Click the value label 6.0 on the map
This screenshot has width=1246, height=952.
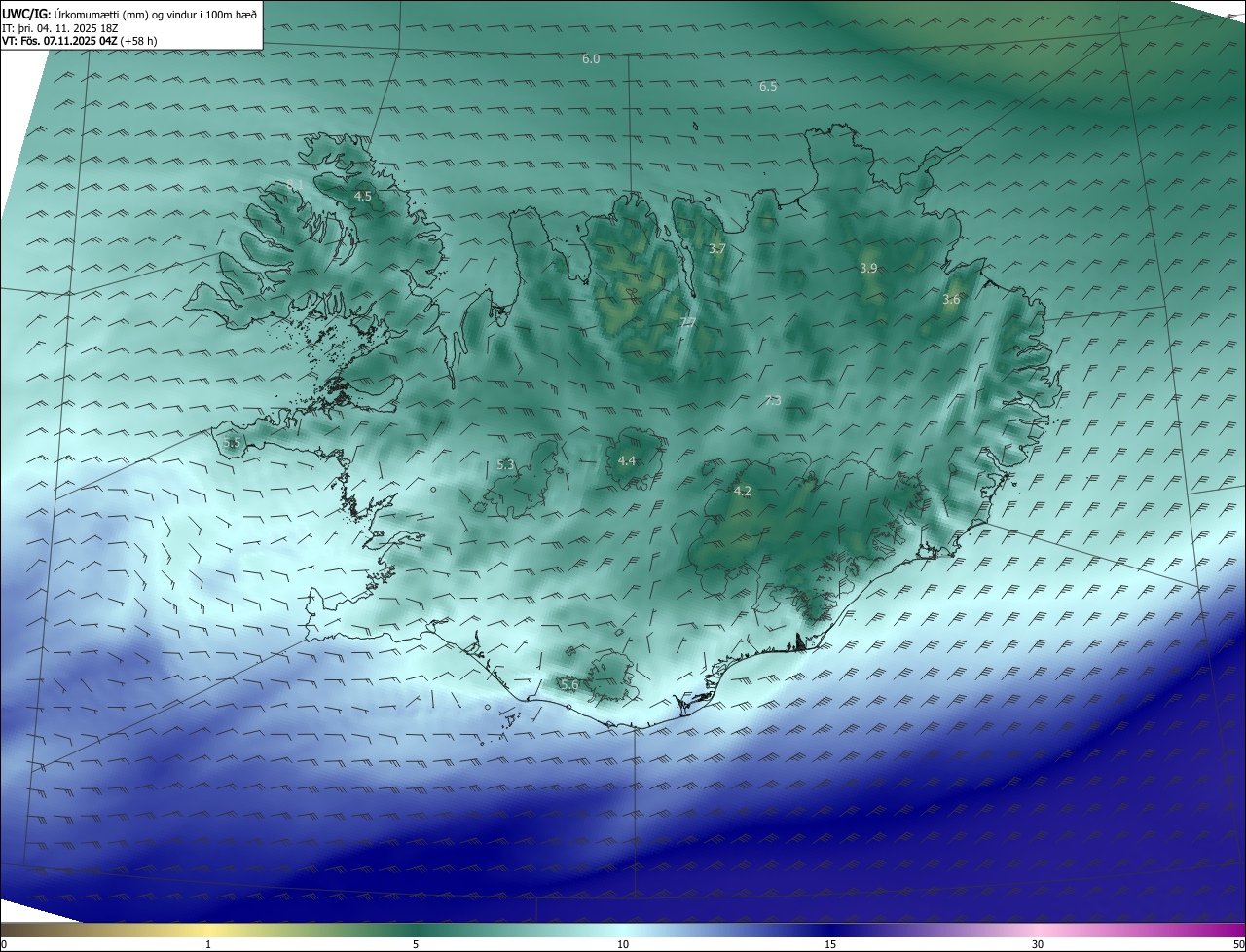pyautogui.click(x=591, y=59)
